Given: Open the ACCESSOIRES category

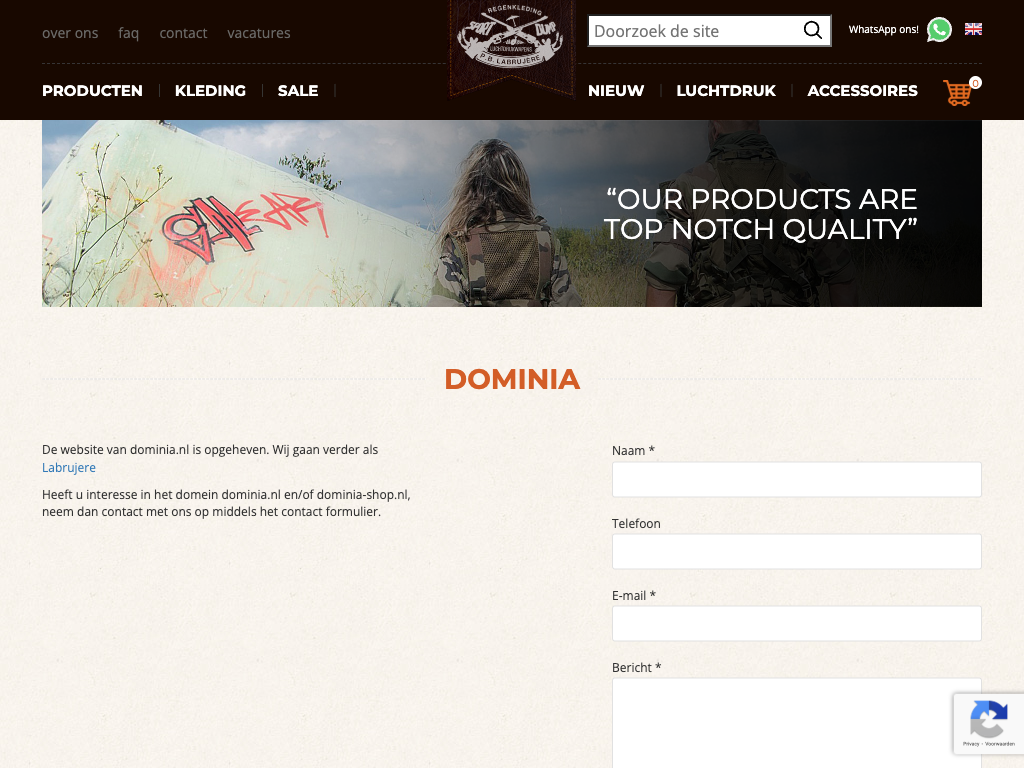Looking at the screenshot, I should pos(862,91).
